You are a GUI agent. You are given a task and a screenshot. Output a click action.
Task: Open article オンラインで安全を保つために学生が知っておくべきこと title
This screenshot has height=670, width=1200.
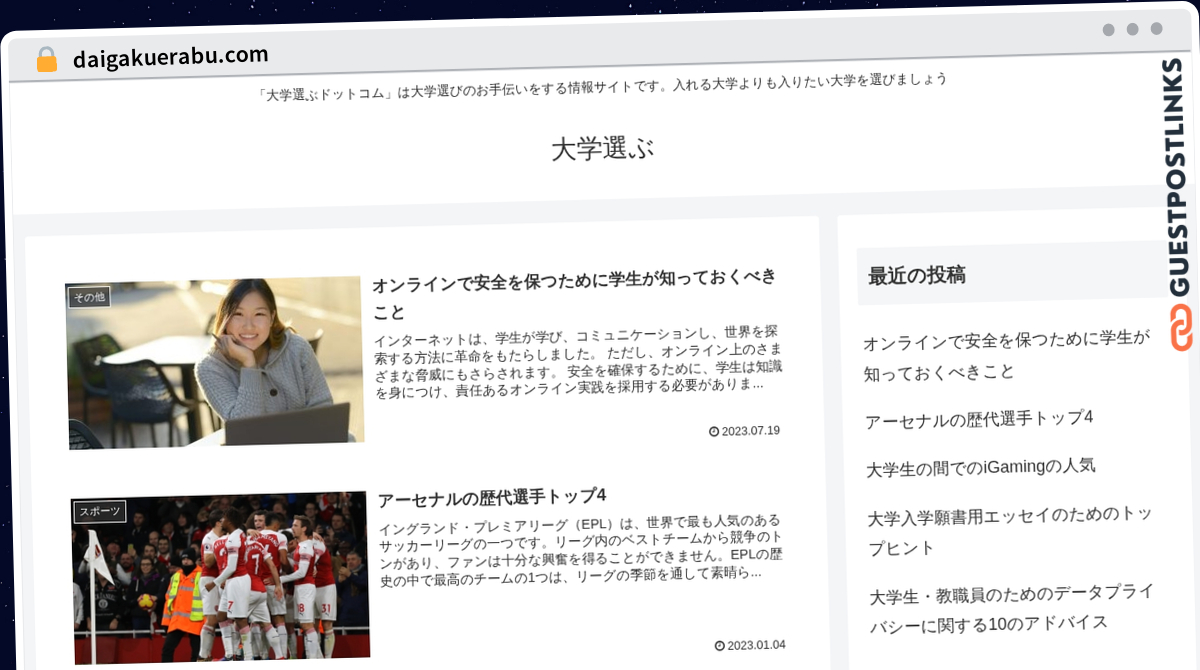[574, 293]
